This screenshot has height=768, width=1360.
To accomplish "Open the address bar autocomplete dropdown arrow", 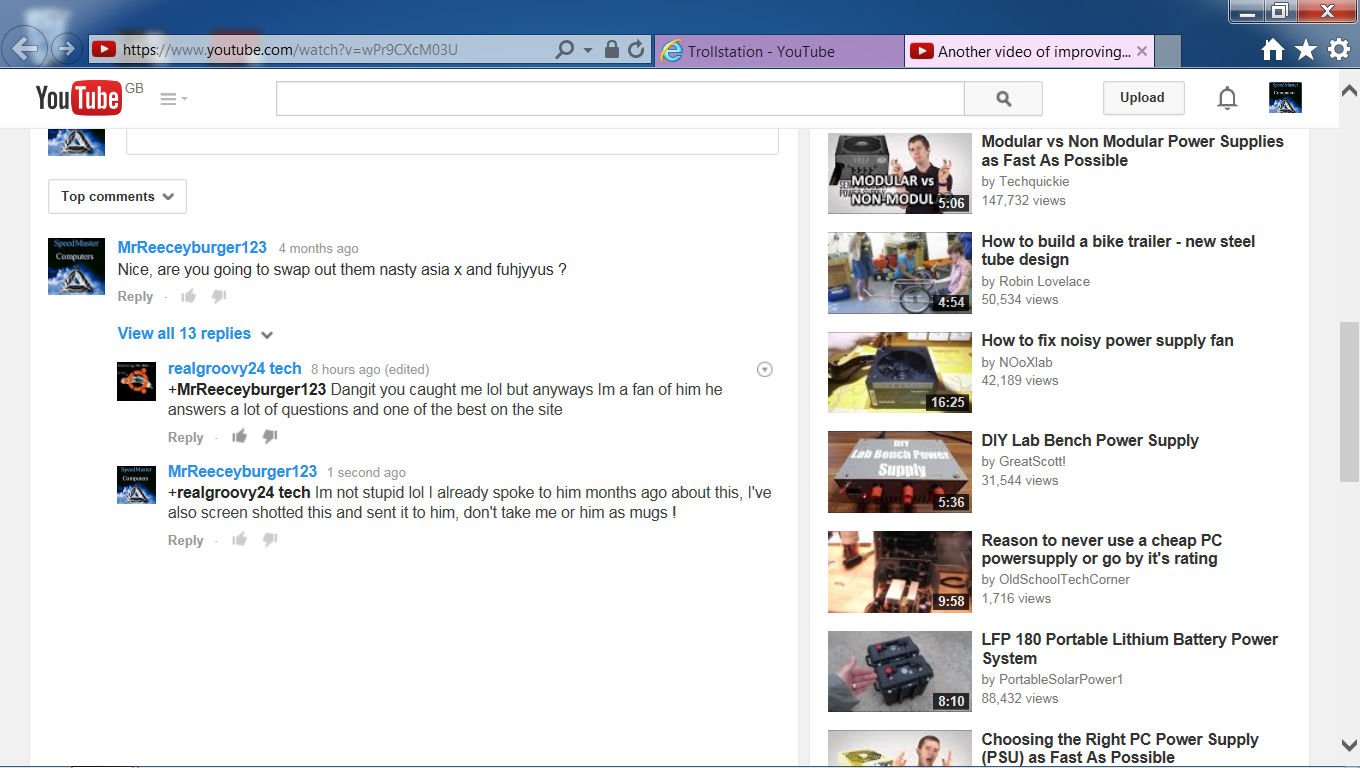I will [588, 50].
